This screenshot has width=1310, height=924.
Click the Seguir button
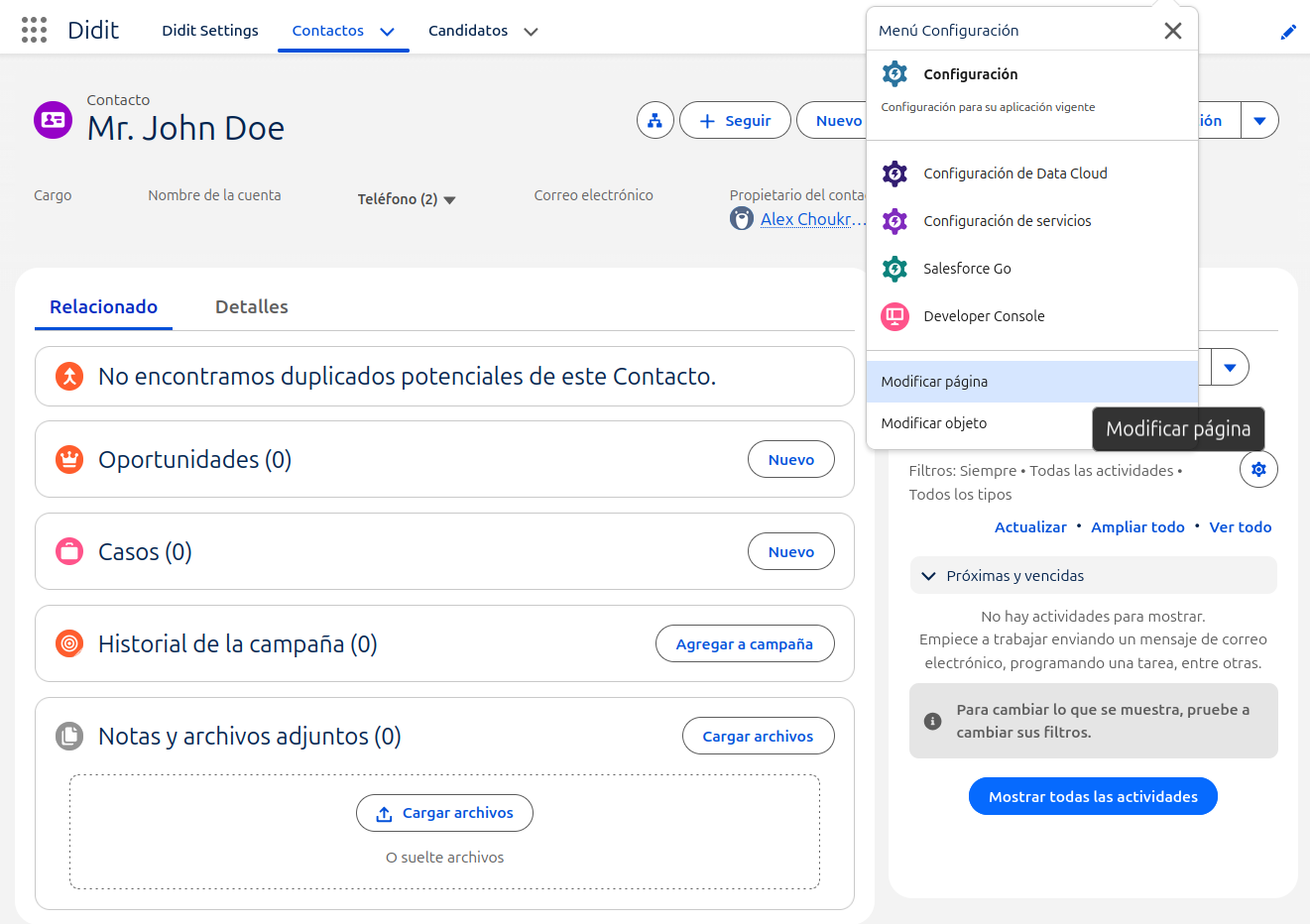point(735,120)
